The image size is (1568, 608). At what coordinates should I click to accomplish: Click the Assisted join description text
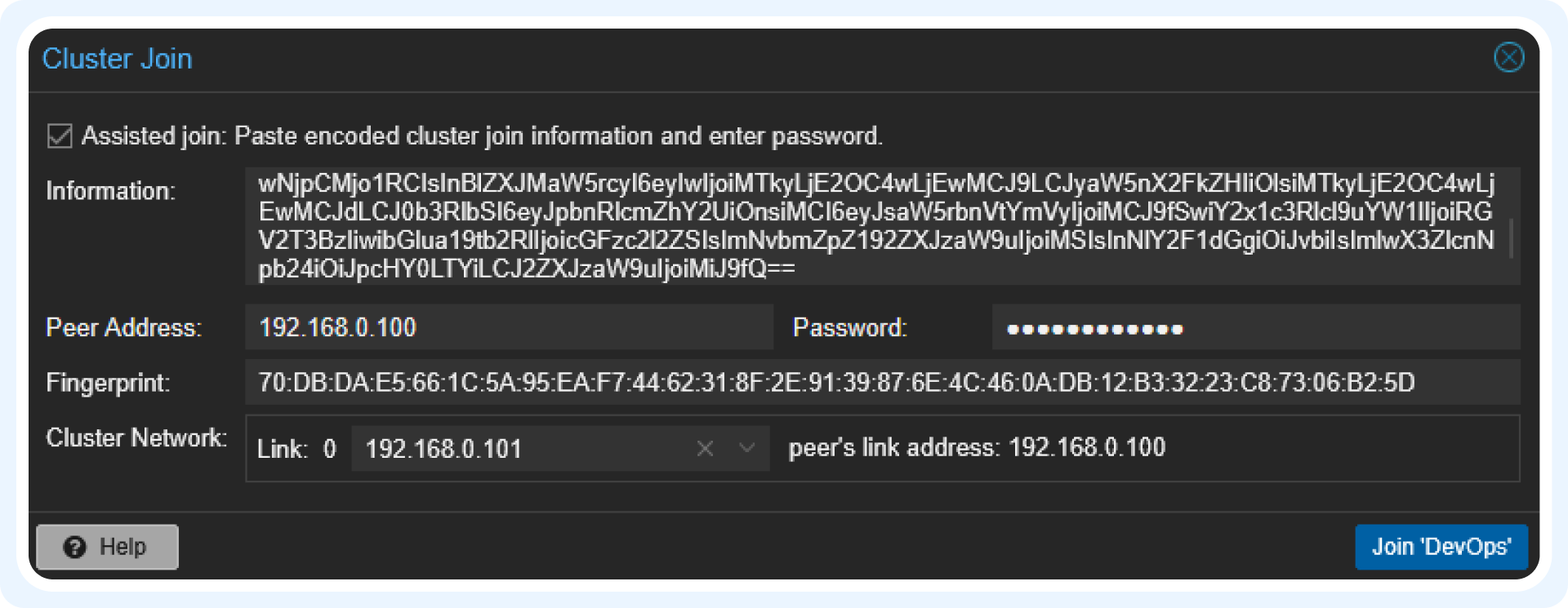tap(482, 135)
